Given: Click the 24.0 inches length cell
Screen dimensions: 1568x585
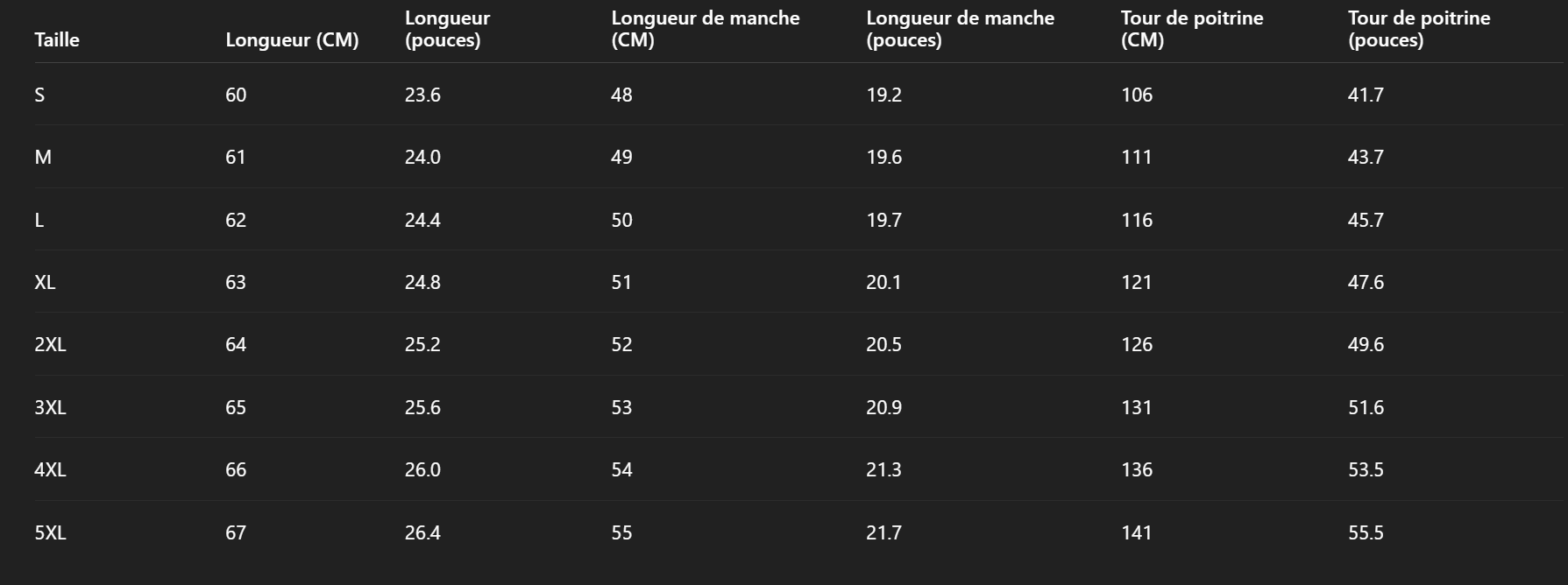Looking at the screenshot, I should click(x=422, y=158).
